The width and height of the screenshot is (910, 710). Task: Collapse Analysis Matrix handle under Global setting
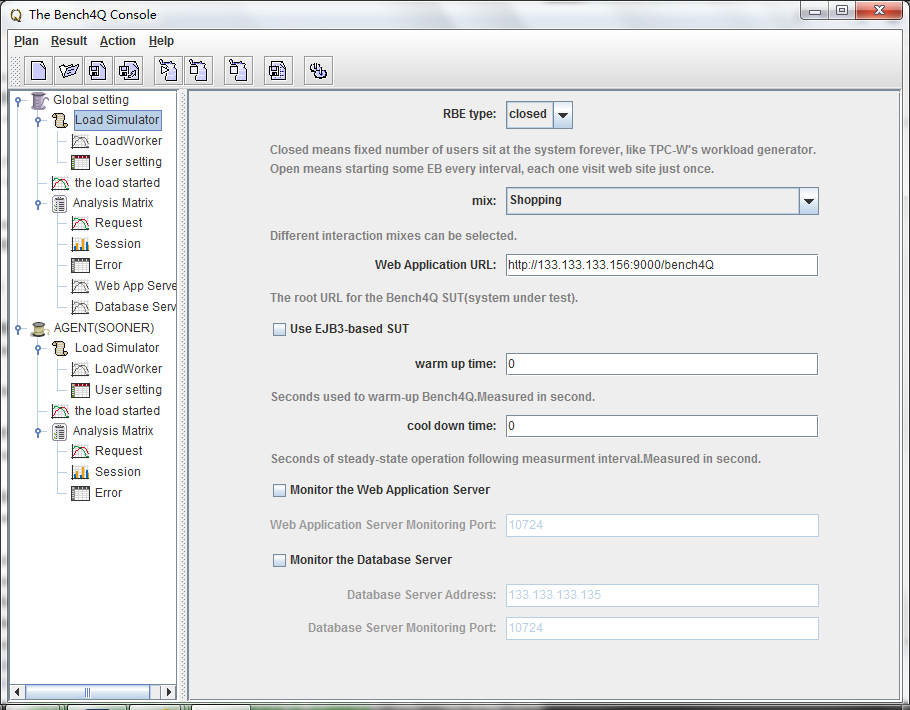tap(38, 204)
